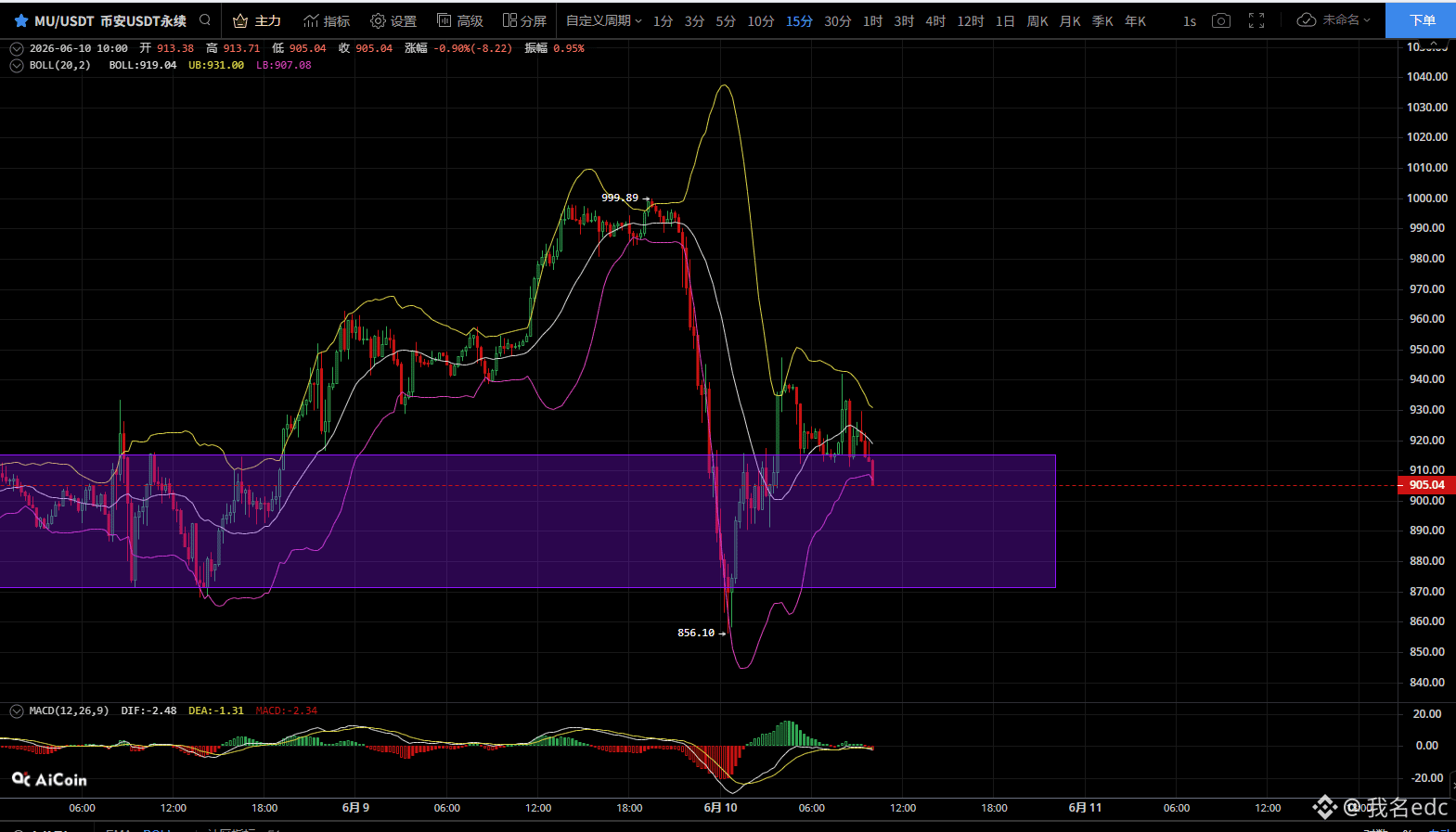
Task: Collapse the OHLC data row
Action: point(17,48)
